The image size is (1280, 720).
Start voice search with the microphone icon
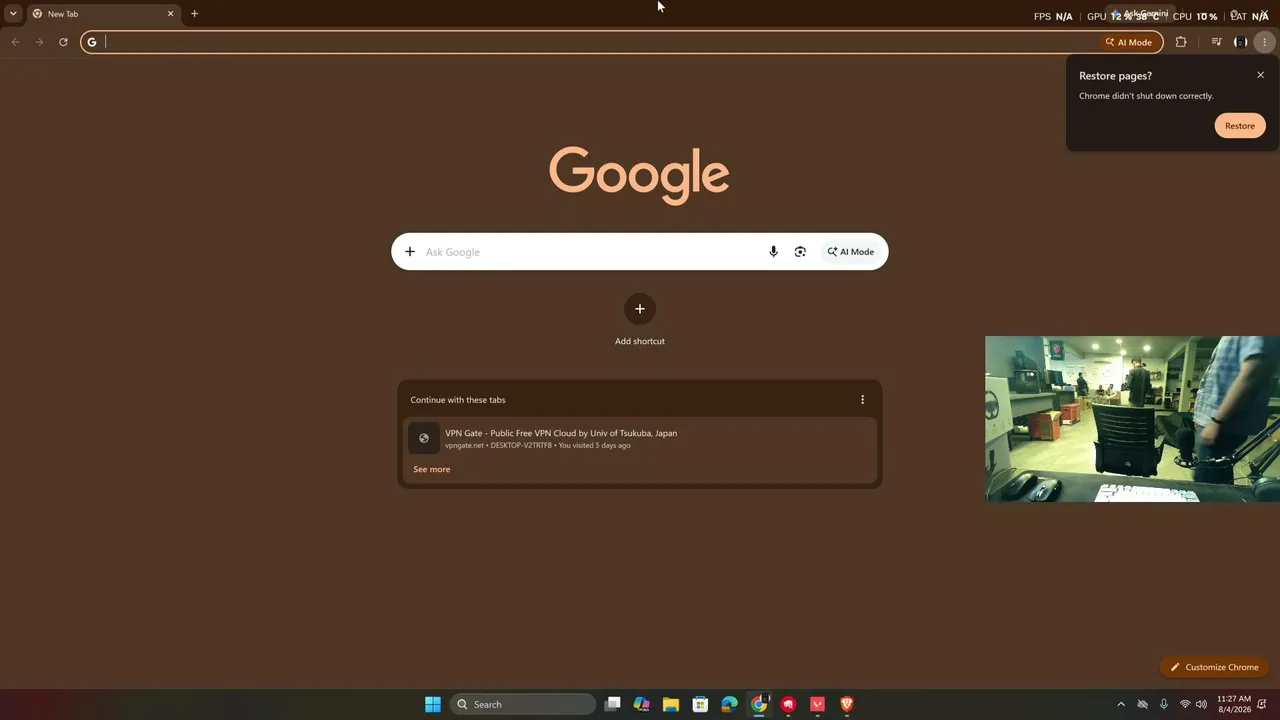(773, 252)
